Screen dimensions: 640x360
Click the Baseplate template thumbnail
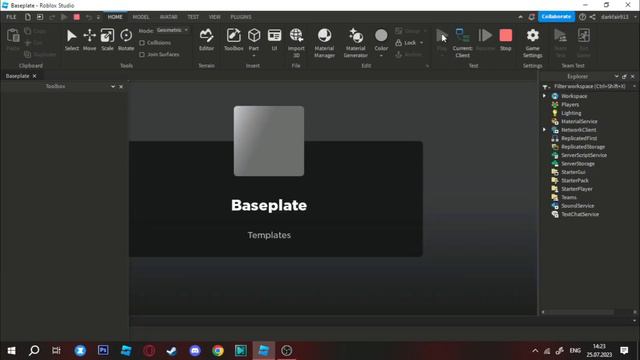269,141
